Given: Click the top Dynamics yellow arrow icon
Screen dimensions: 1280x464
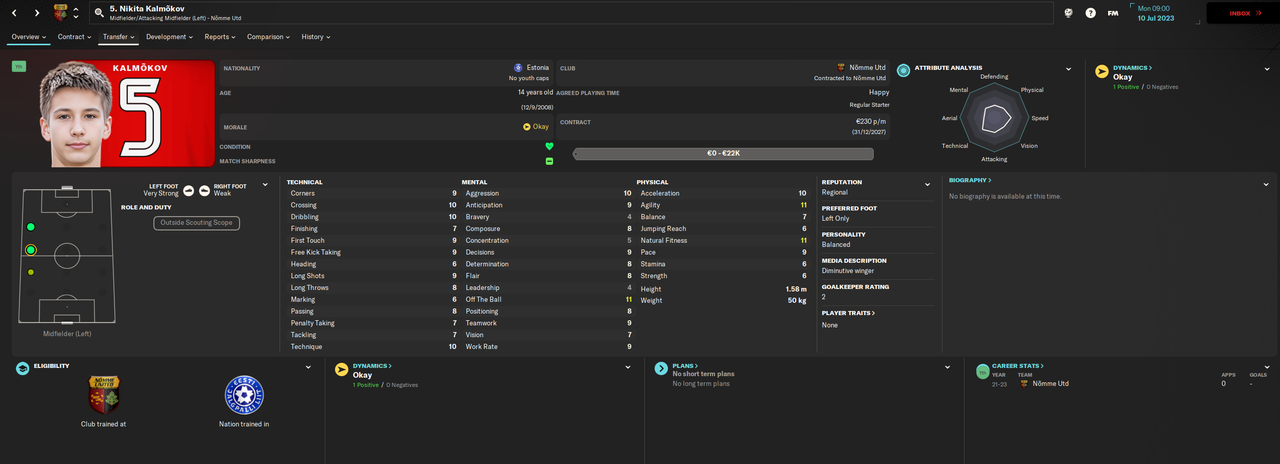Looking at the screenshot, I should click(1102, 71).
